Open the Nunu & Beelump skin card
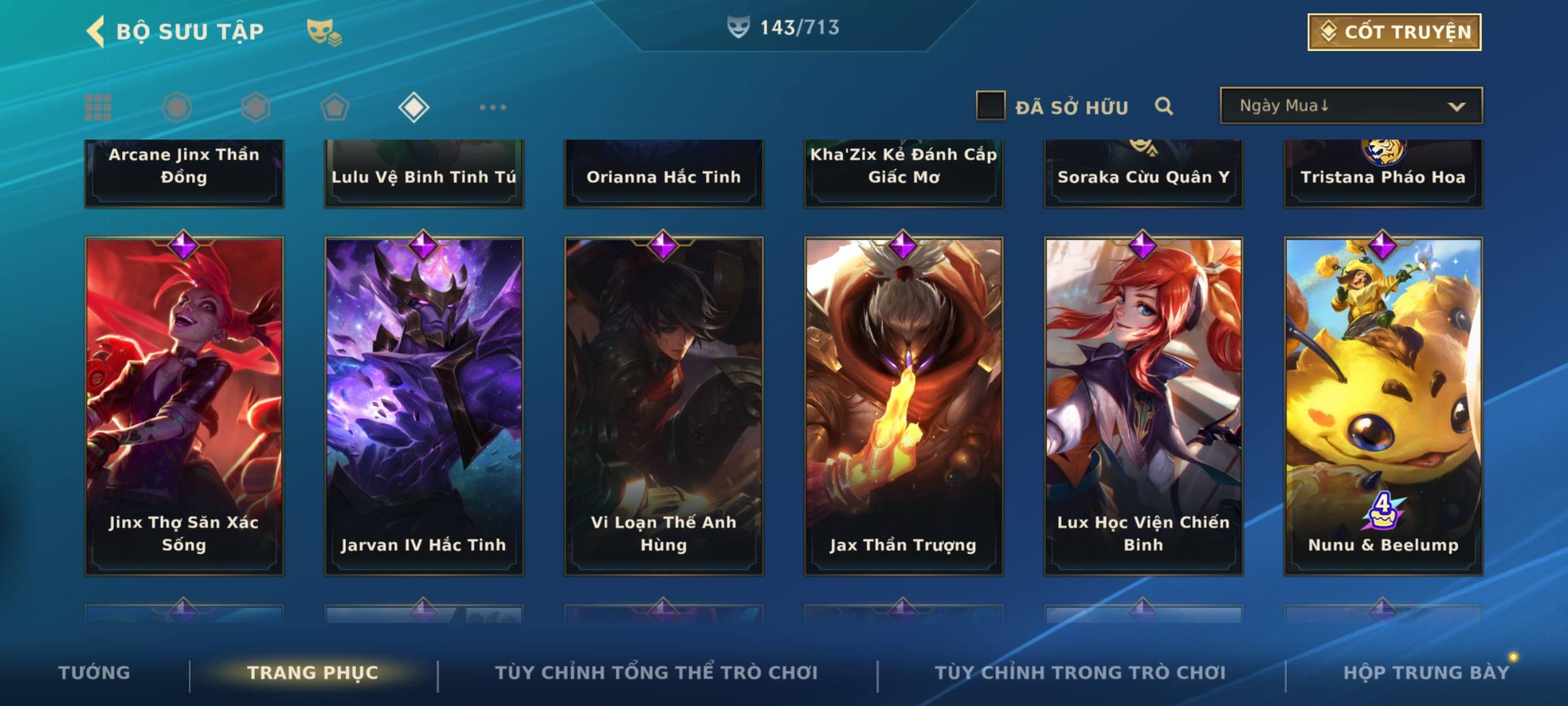 tap(1383, 405)
